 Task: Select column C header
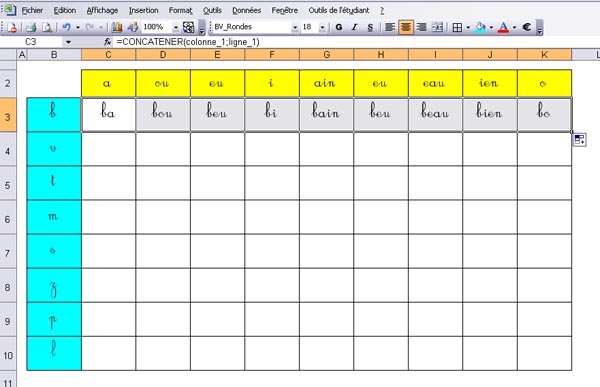tap(108, 55)
